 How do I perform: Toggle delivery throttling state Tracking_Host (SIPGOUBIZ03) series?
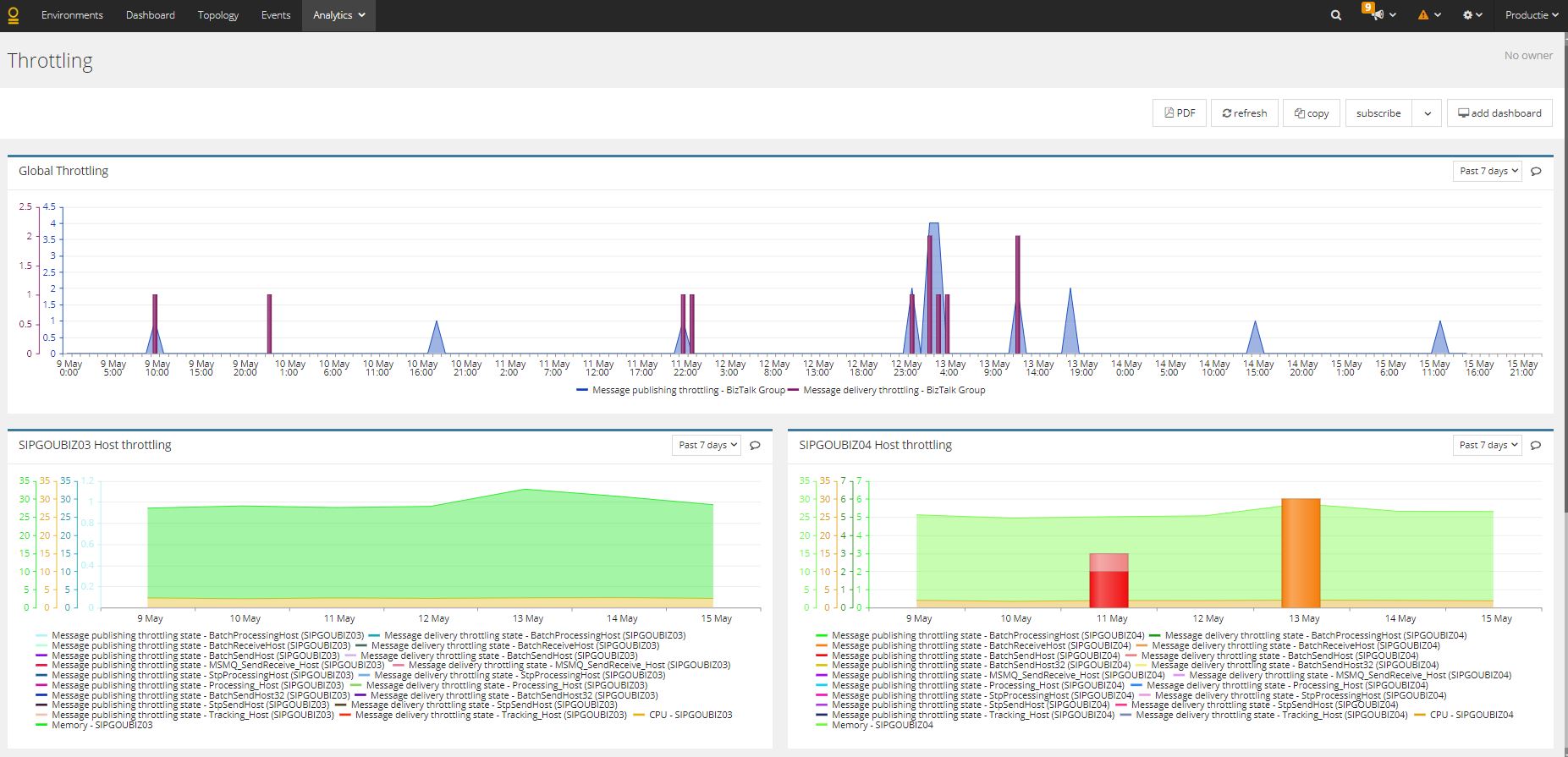point(482,715)
